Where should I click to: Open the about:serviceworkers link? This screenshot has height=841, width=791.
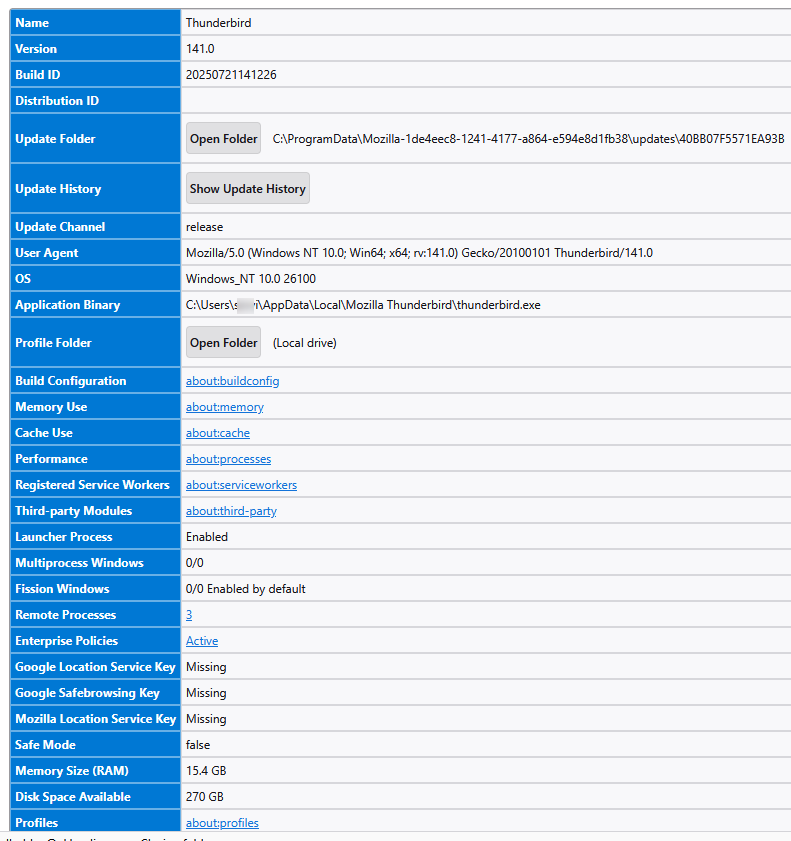[241, 485]
